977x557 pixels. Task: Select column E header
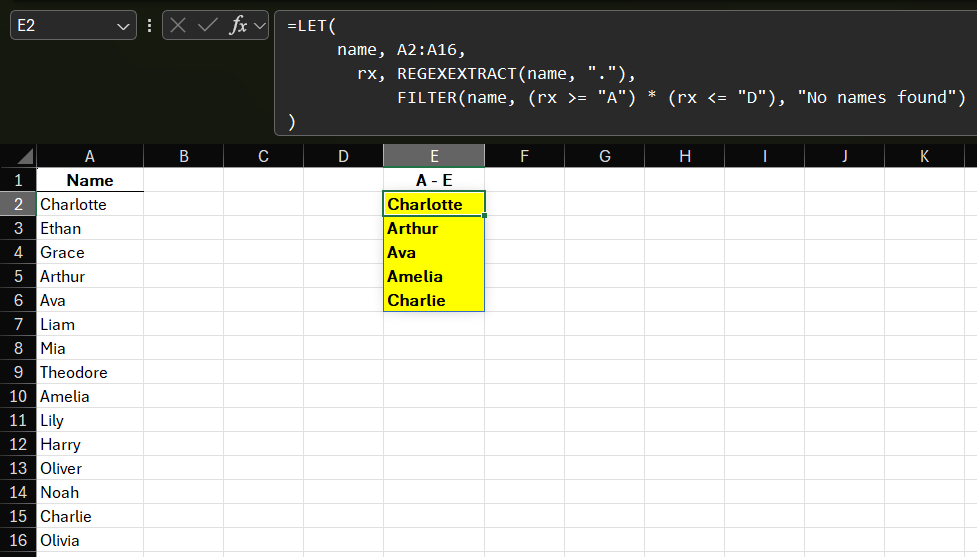tap(434, 156)
